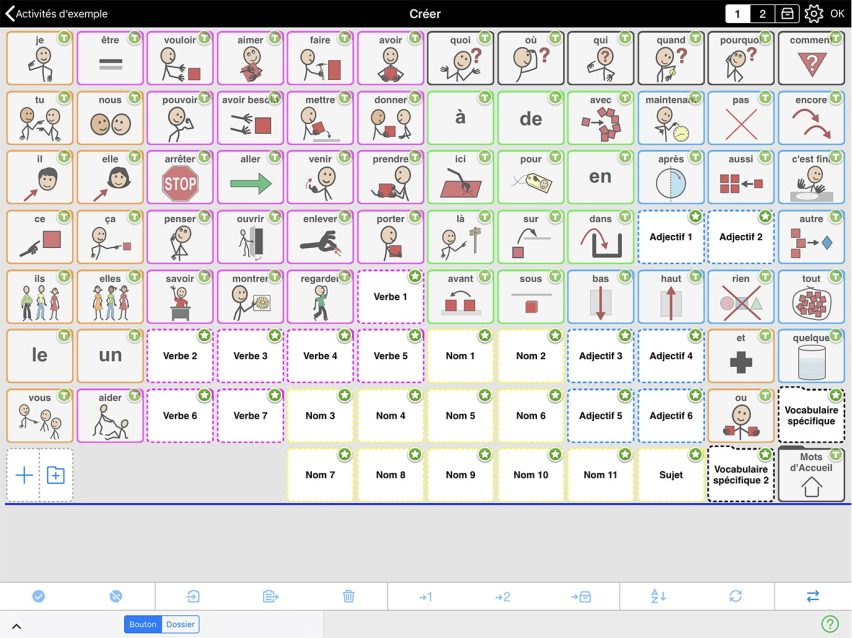Go back to Activités d'exemple
This screenshot has height=638, width=852.
[57, 14]
